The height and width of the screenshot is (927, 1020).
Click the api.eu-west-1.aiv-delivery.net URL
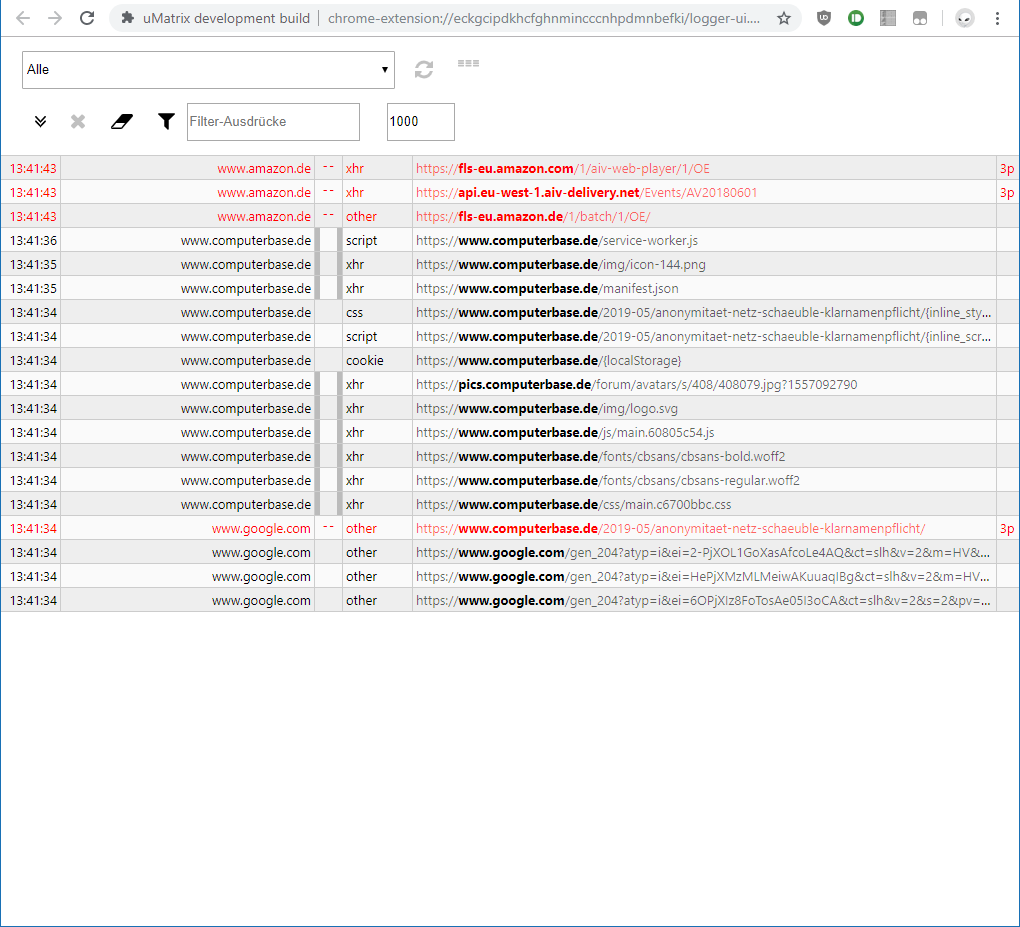click(586, 193)
